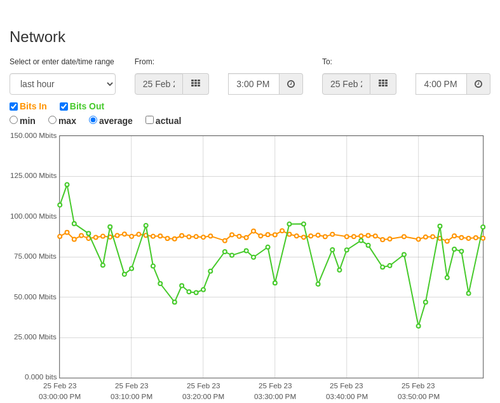This screenshot has width=500, height=403.
Task: Click the From time field 3:00 PM
Action: pos(254,84)
